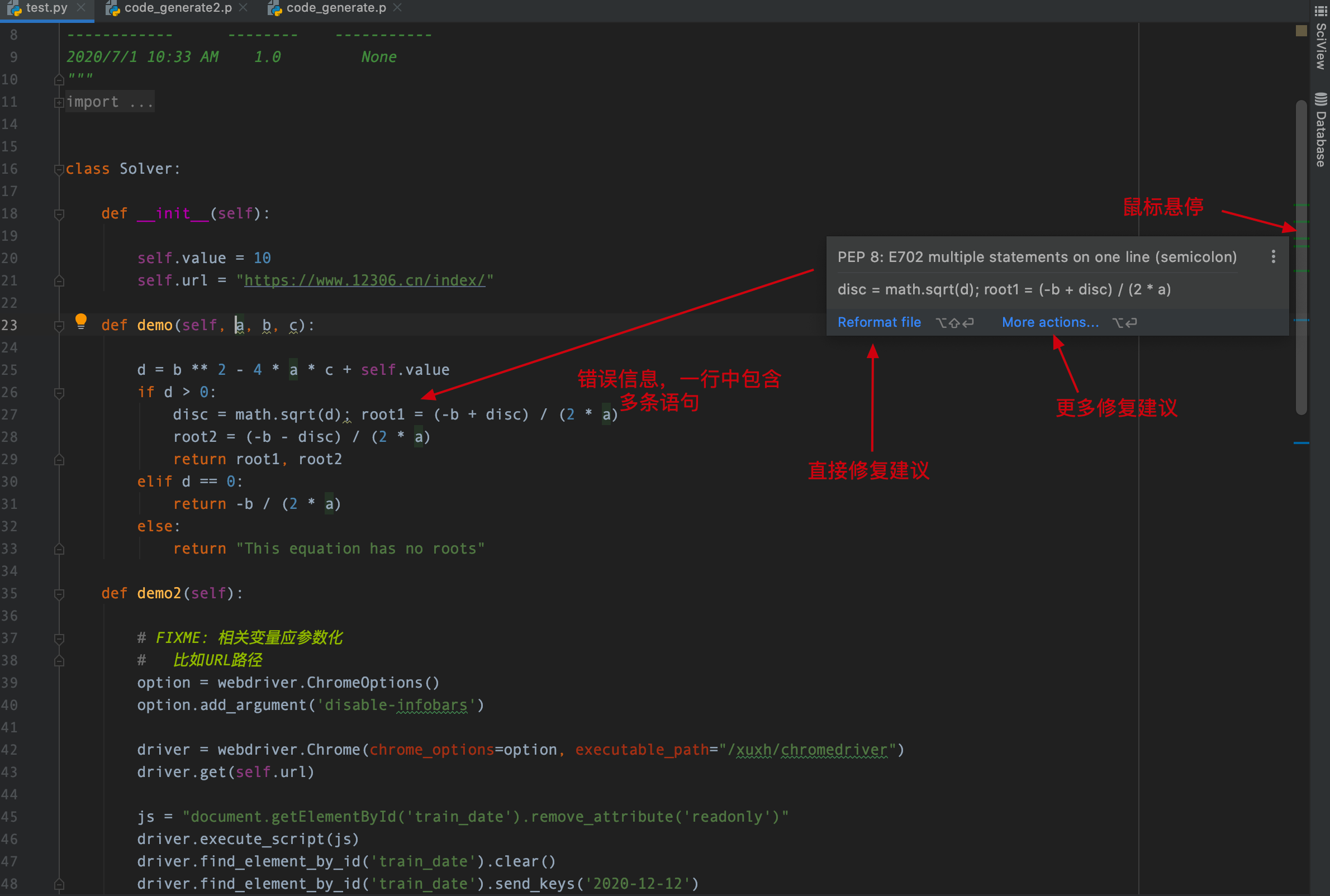Viewport: 1330px width, 896px height.
Task: Collapse the demo2 method fold
Action: coord(59,594)
